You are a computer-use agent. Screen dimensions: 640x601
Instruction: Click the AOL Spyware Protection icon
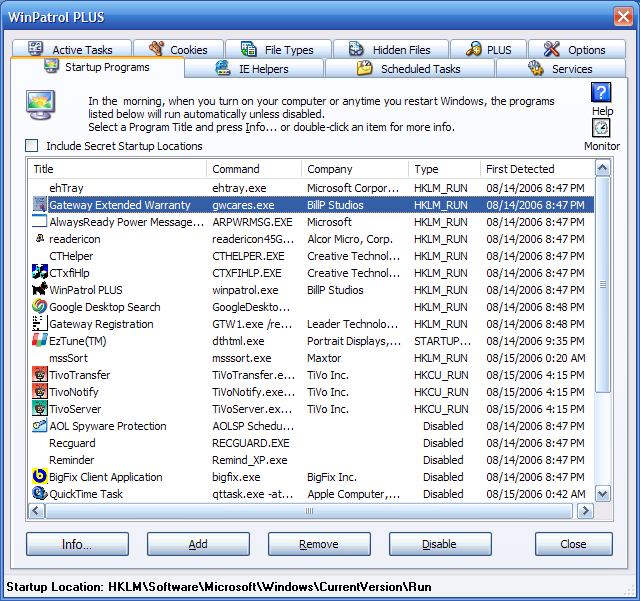[40, 425]
